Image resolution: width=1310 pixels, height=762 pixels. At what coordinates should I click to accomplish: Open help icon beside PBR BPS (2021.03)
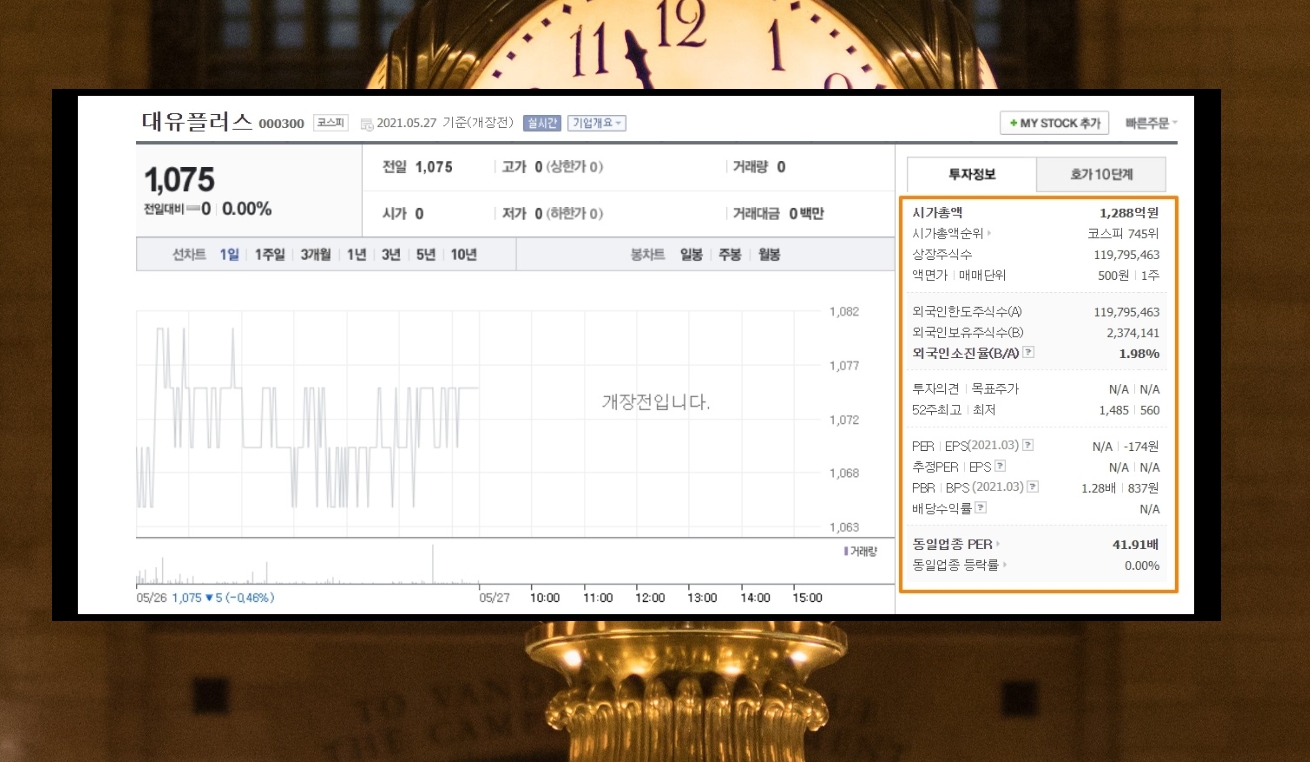(1033, 487)
